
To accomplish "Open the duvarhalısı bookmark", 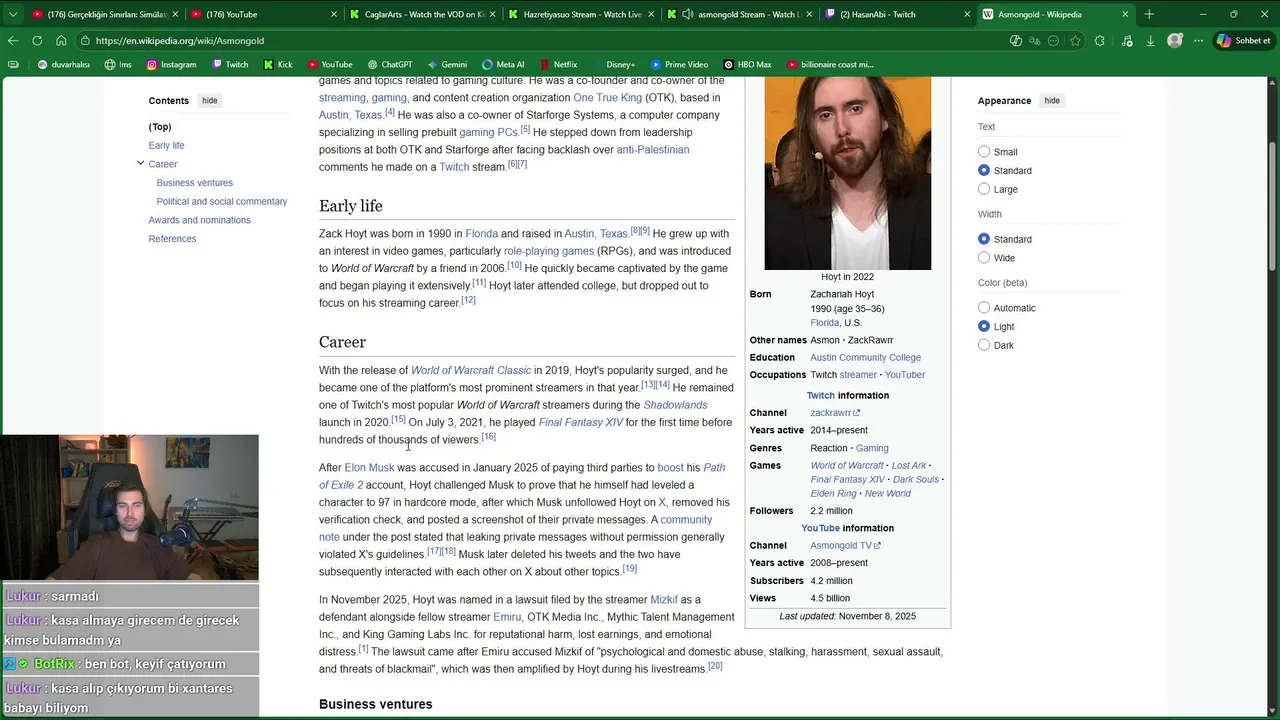I will (x=63, y=65).
